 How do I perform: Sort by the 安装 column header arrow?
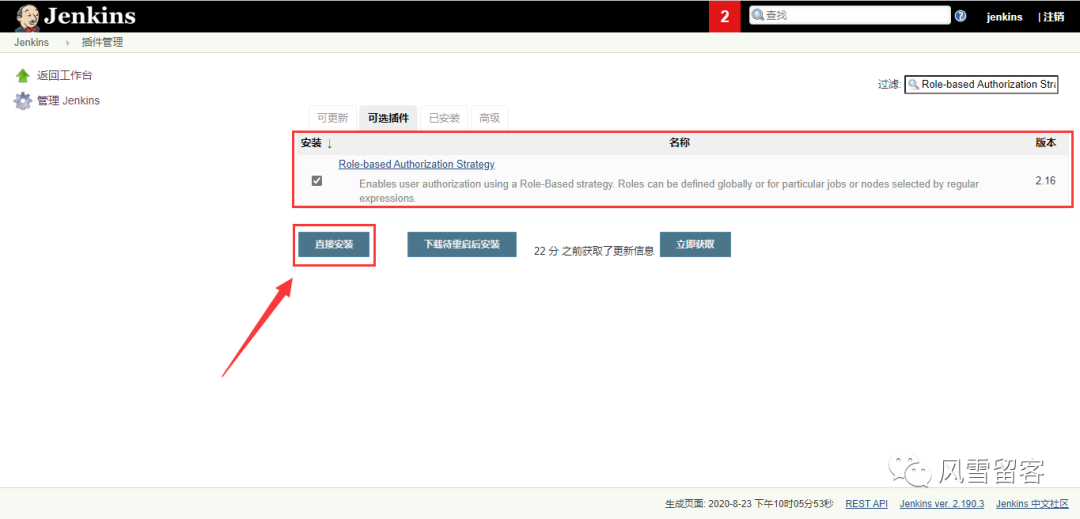(x=329, y=143)
